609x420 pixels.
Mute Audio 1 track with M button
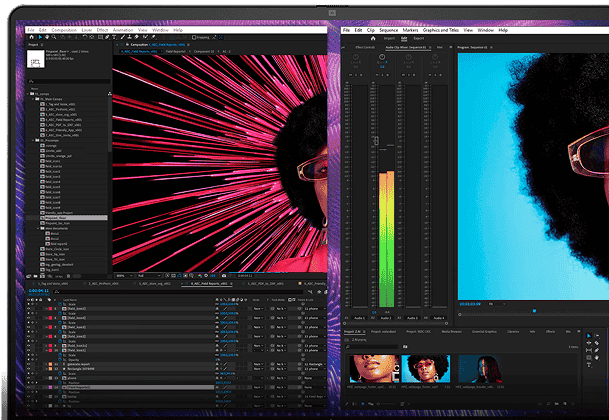click(350, 75)
